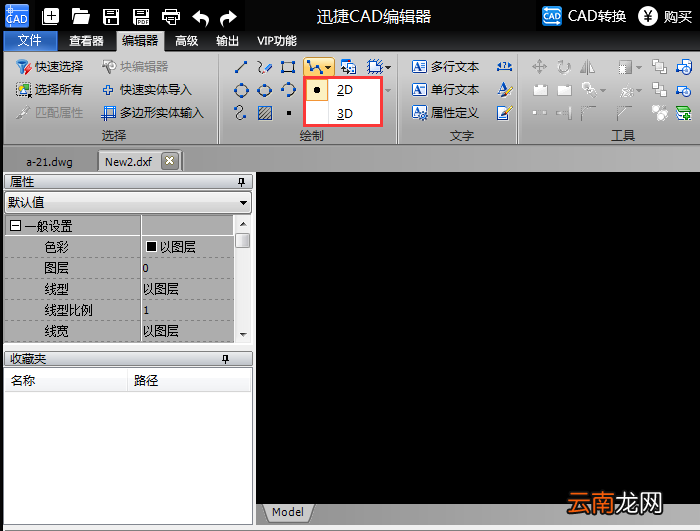Open the a-21.dwg document tab
700x531 pixels.
point(50,162)
